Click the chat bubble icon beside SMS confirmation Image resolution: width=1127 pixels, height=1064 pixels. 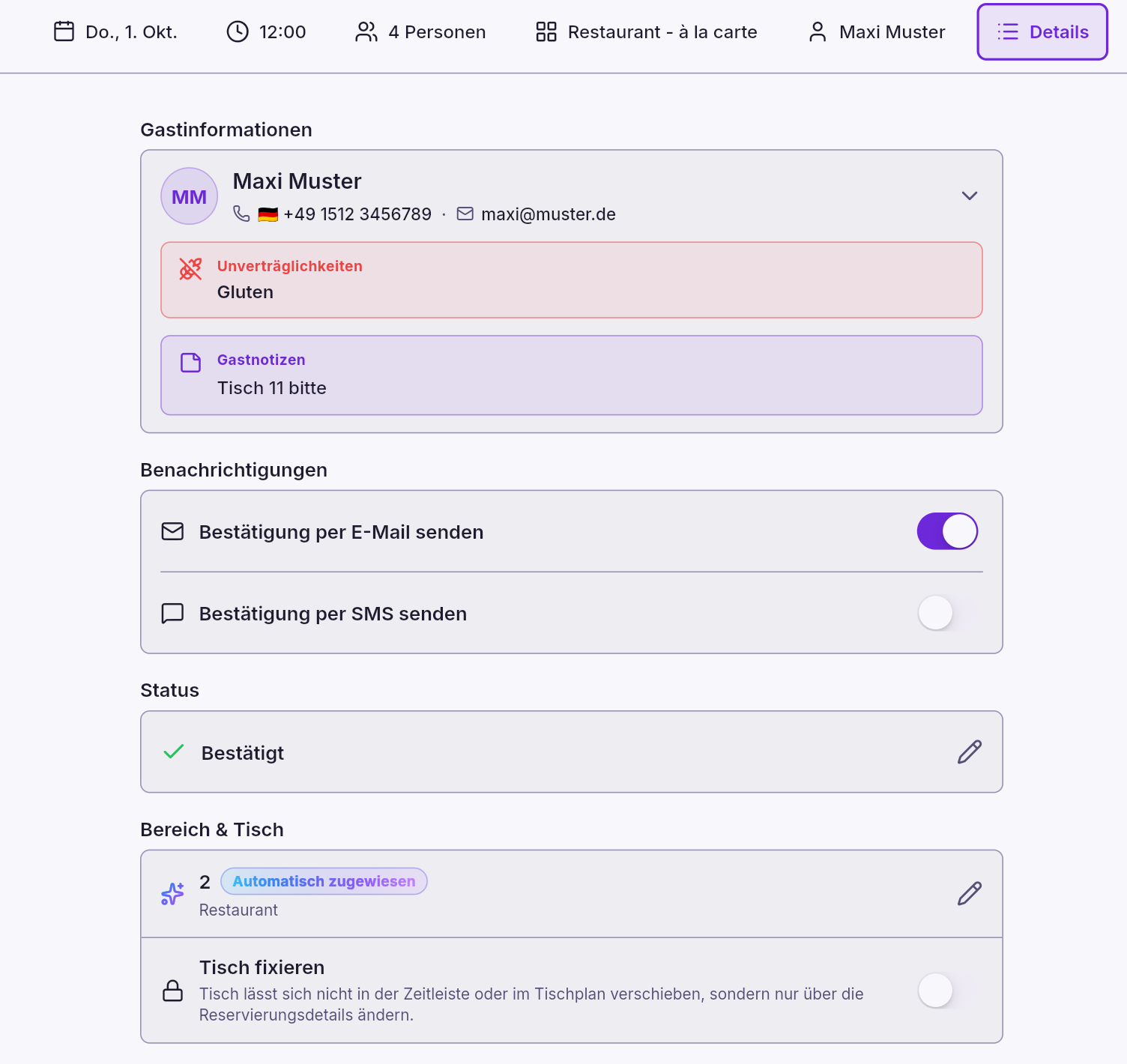tap(172, 613)
